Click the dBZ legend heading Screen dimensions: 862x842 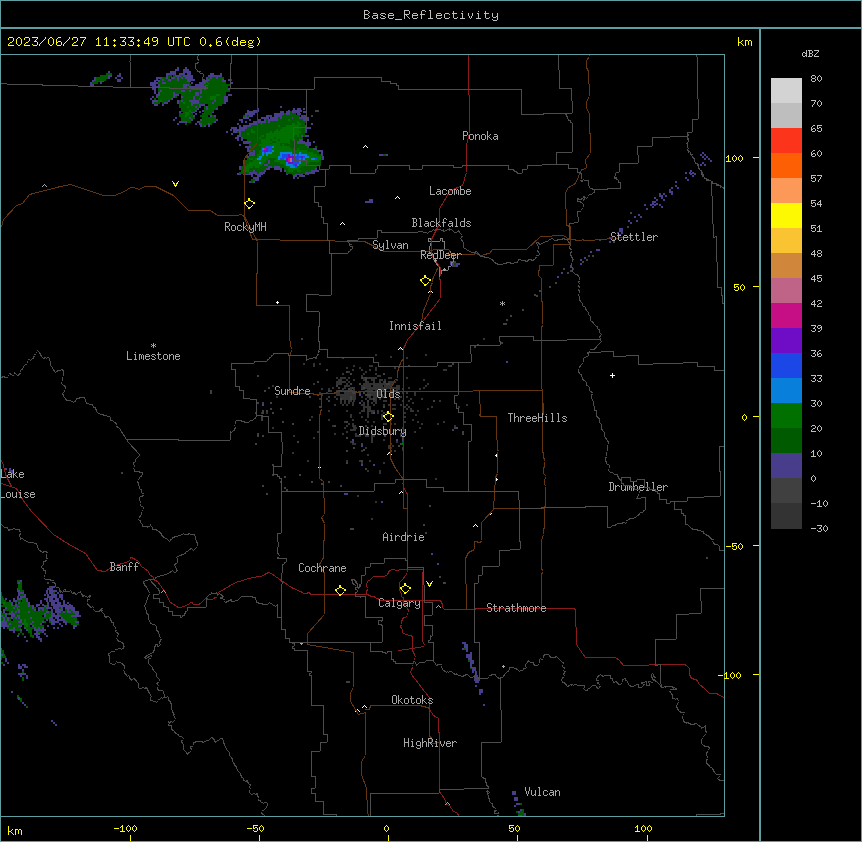(x=810, y=53)
